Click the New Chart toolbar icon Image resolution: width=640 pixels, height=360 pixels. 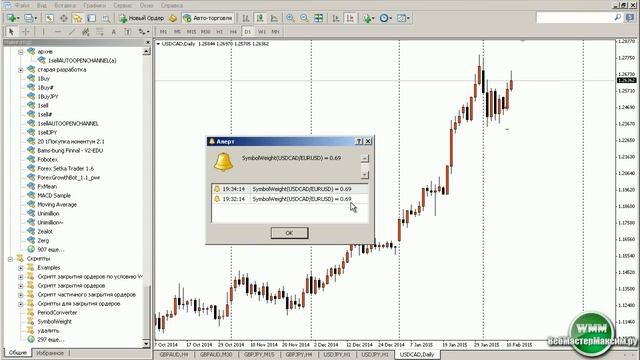coord(12,18)
